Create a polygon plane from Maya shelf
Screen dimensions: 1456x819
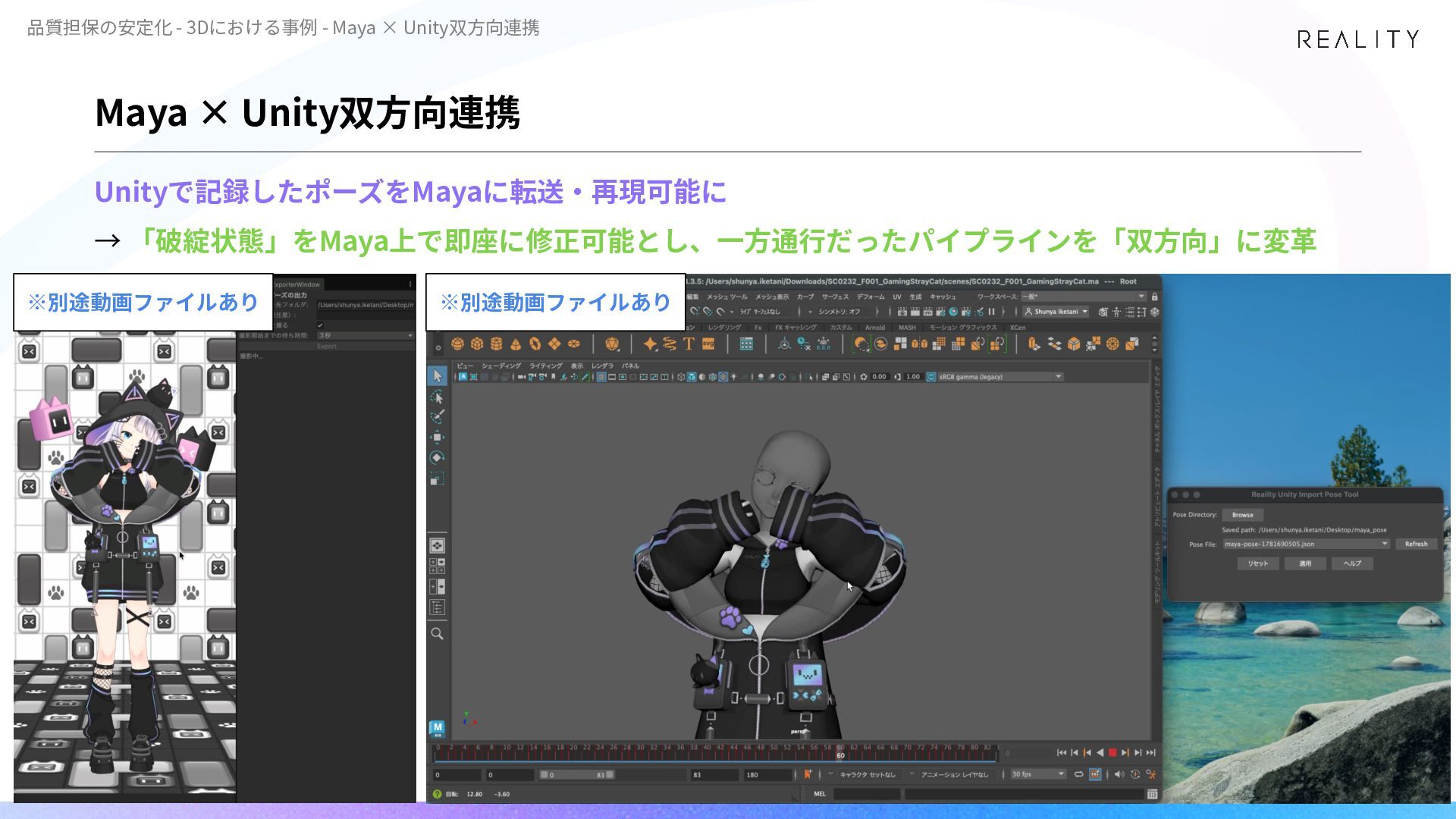pyautogui.click(x=554, y=344)
